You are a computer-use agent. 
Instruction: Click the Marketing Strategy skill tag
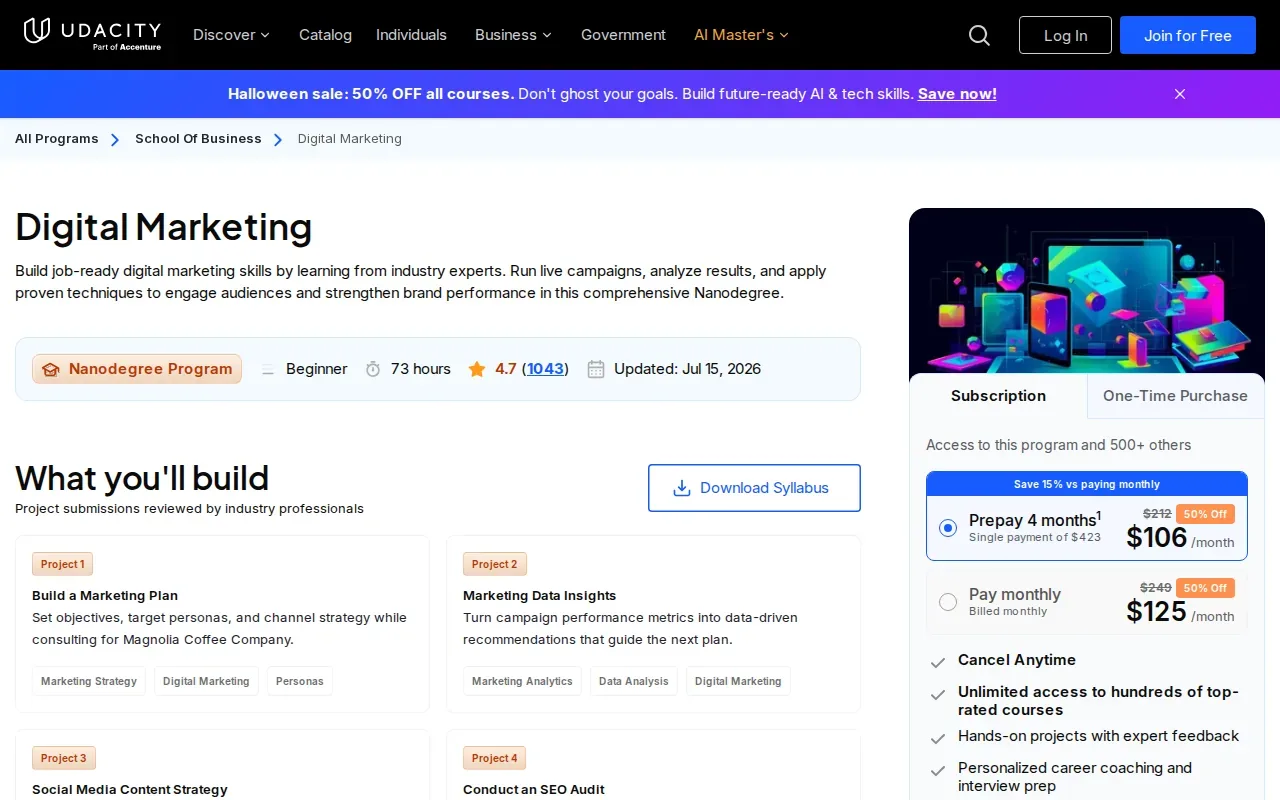pos(89,681)
